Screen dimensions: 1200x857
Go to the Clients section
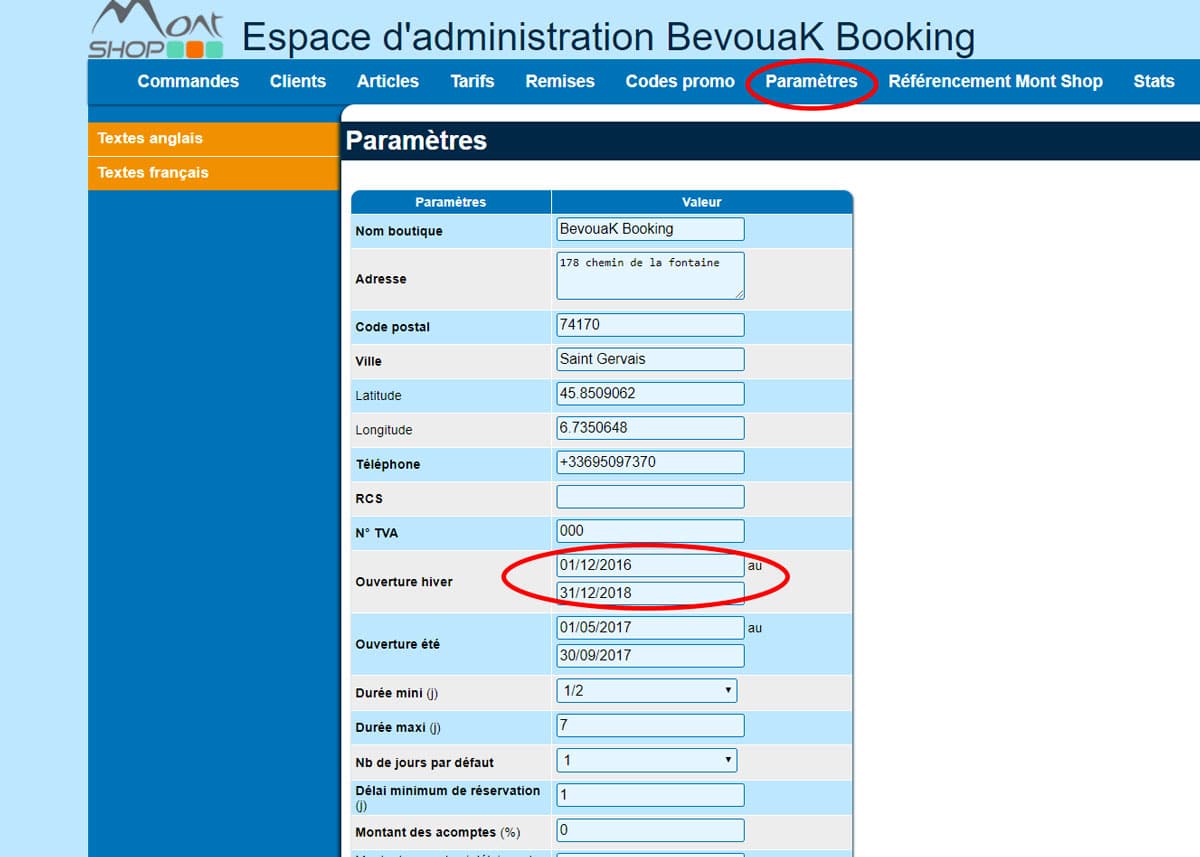(x=298, y=81)
